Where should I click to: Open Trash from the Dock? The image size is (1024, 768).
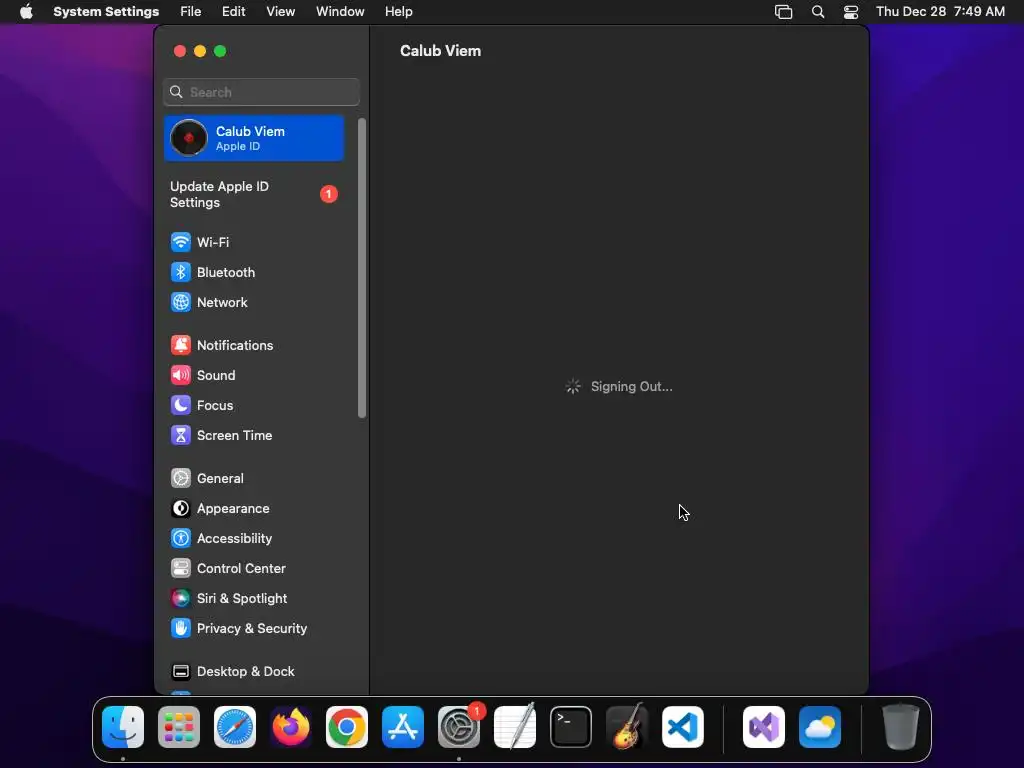tap(901, 727)
